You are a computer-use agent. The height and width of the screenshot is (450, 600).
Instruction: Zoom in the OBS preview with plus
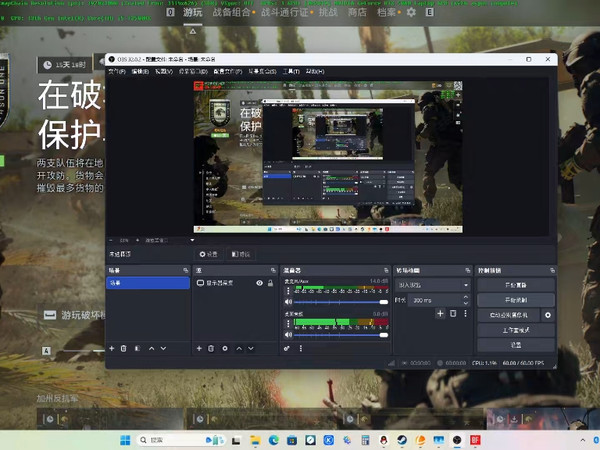(x=137, y=241)
